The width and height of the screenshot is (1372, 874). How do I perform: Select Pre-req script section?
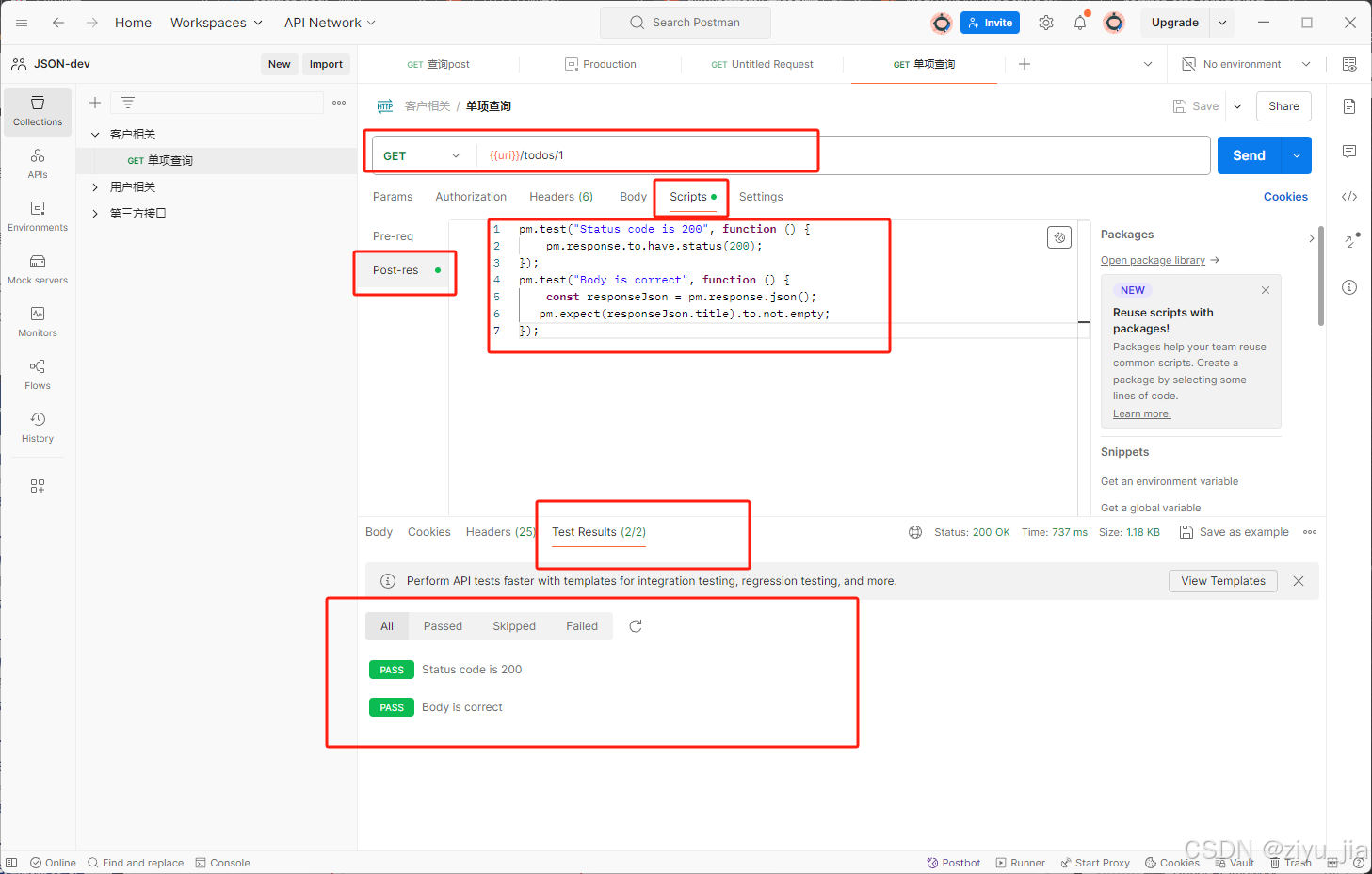pos(393,236)
